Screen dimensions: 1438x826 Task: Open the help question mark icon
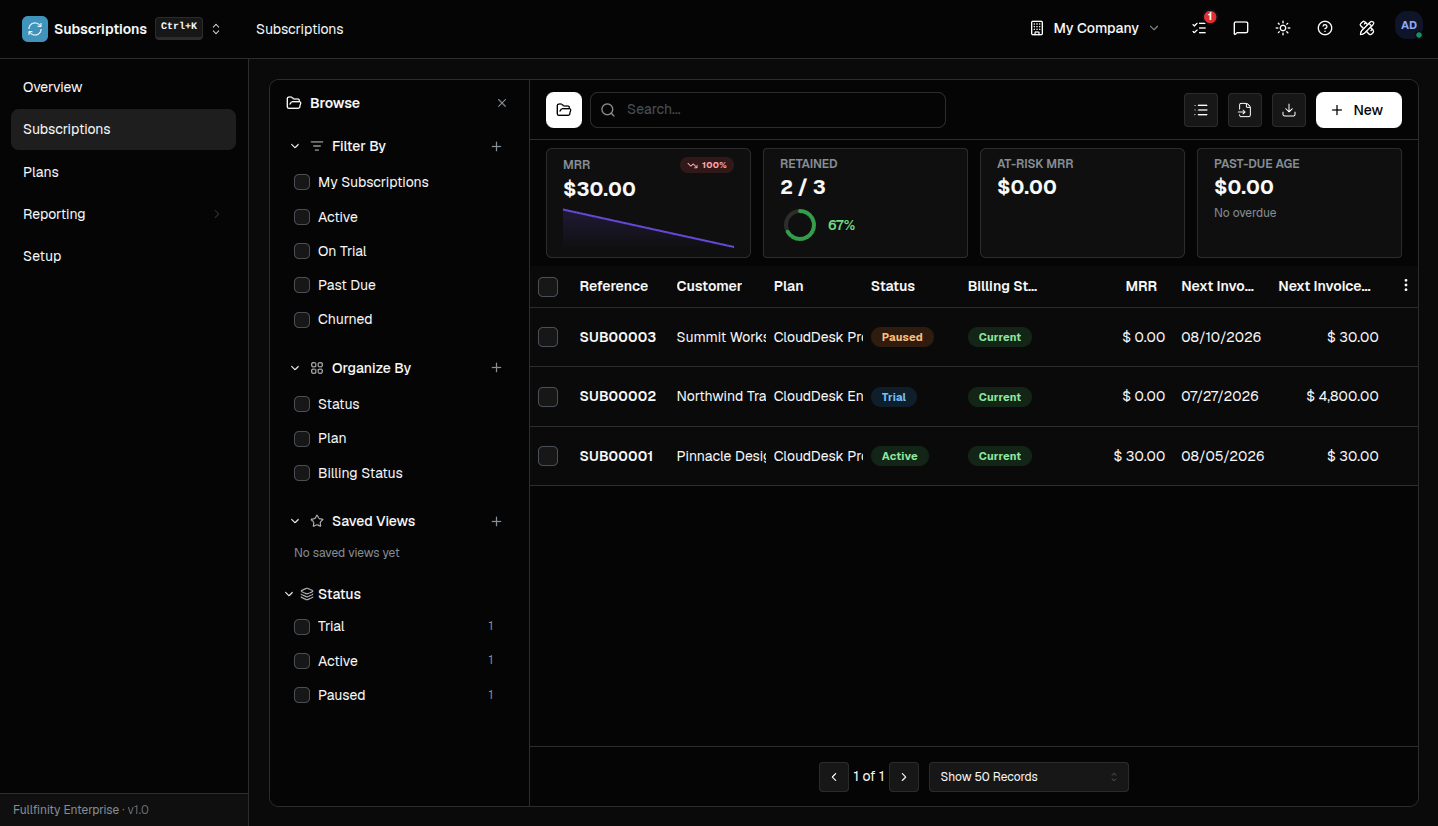[1325, 28]
